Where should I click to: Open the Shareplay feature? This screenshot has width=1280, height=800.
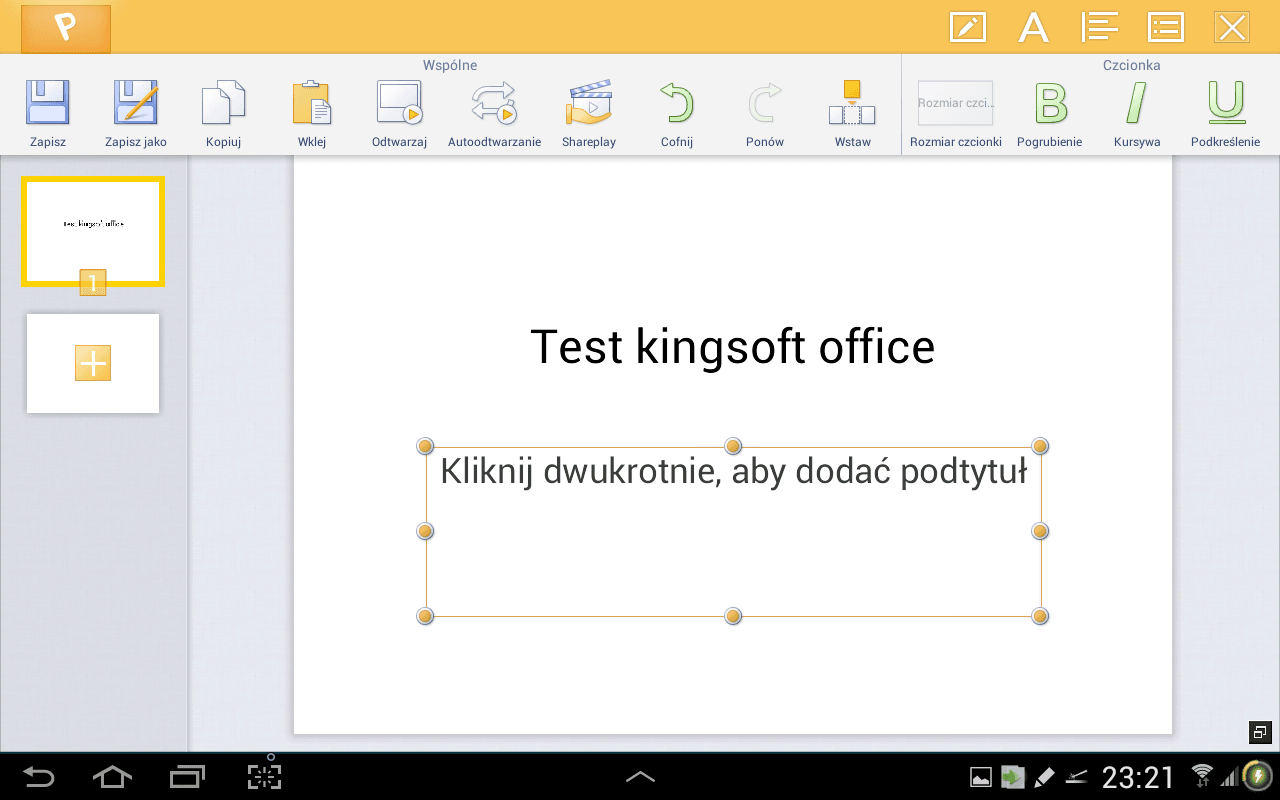588,103
